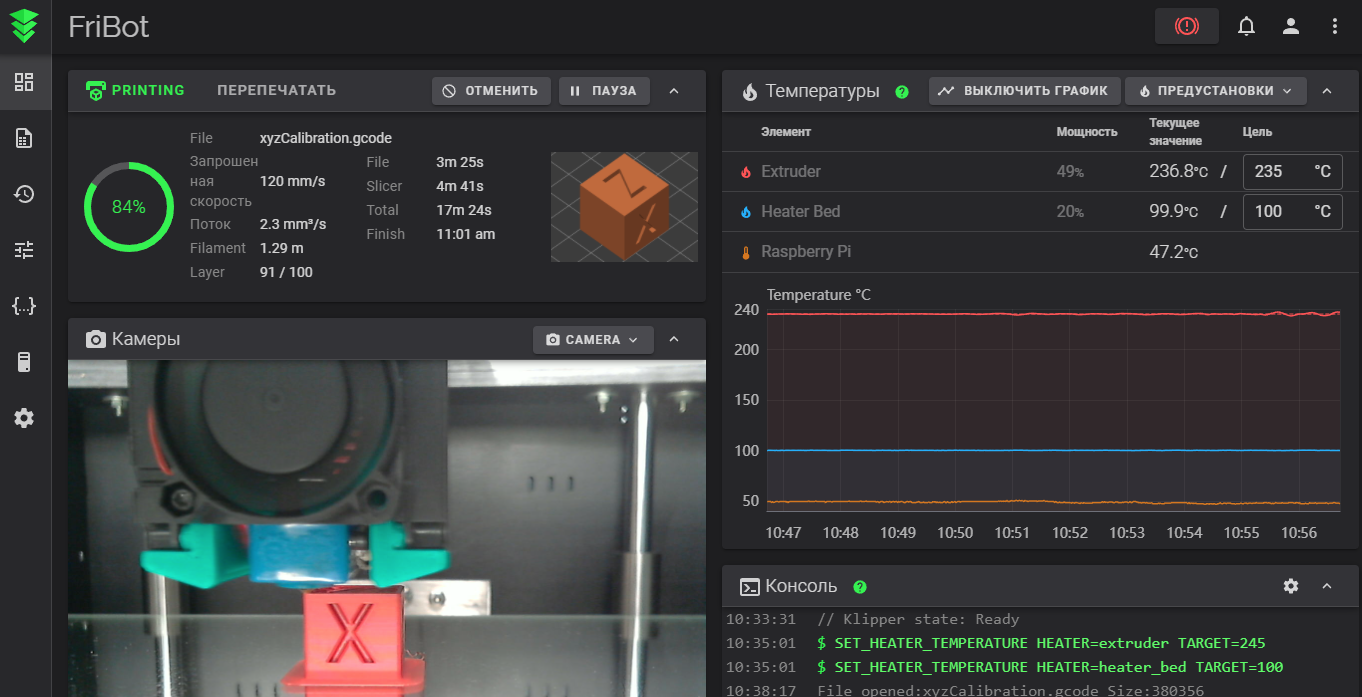
Task: Click the calibration cube thumbnail preview
Action: [624, 207]
